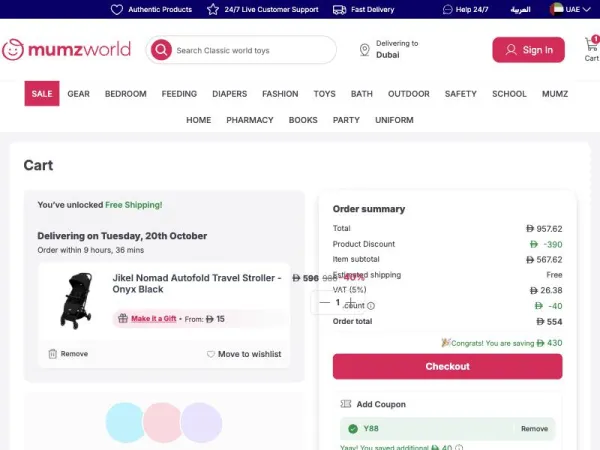600x450 pixels.
Task: Click the Sign In button
Action: (528, 50)
